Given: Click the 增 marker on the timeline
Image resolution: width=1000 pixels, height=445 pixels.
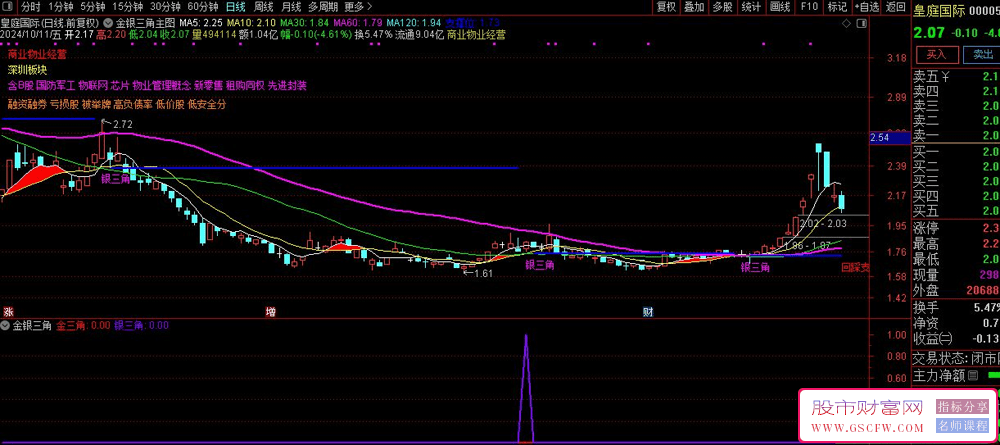Looking at the screenshot, I should (271, 312).
